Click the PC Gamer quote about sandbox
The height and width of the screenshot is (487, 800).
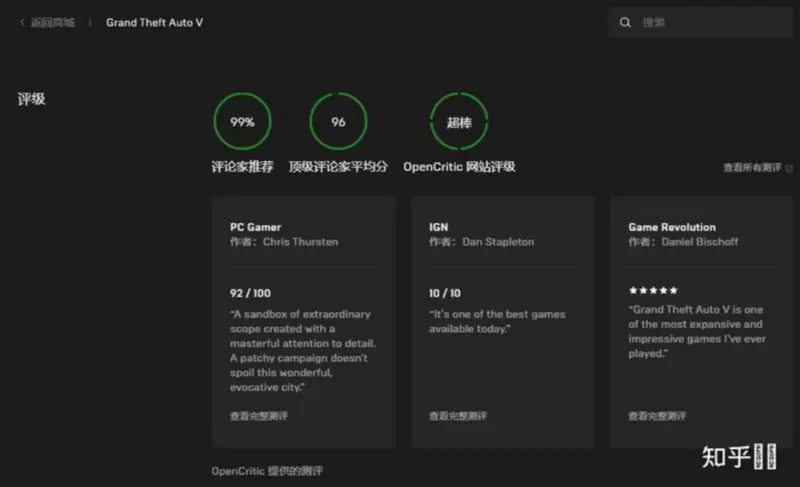tap(303, 350)
